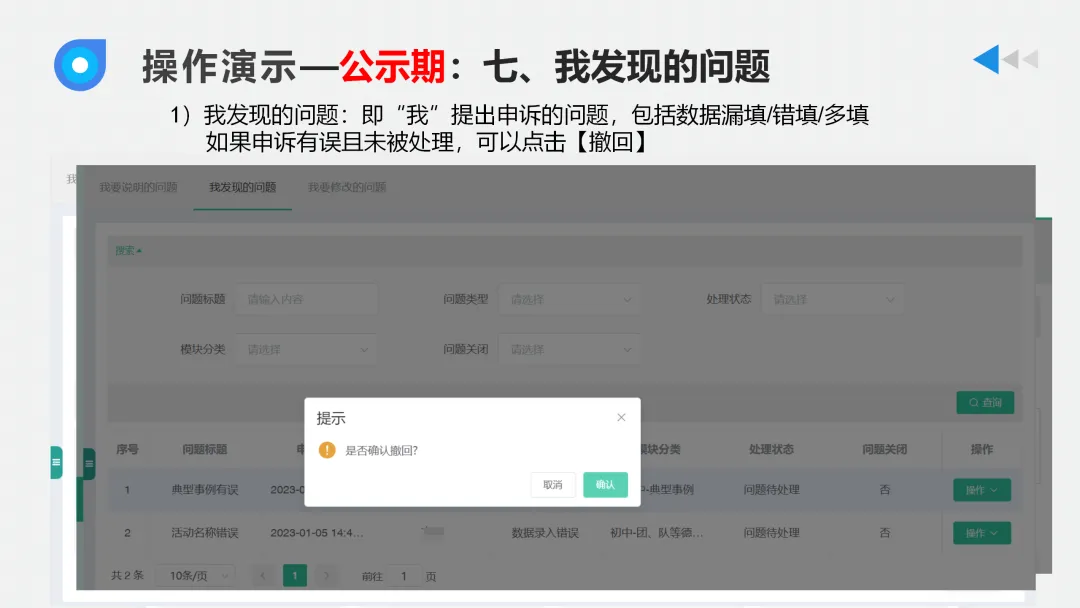Click the upper green hamburger icon on left edge

pyautogui.click(x=57, y=462)
